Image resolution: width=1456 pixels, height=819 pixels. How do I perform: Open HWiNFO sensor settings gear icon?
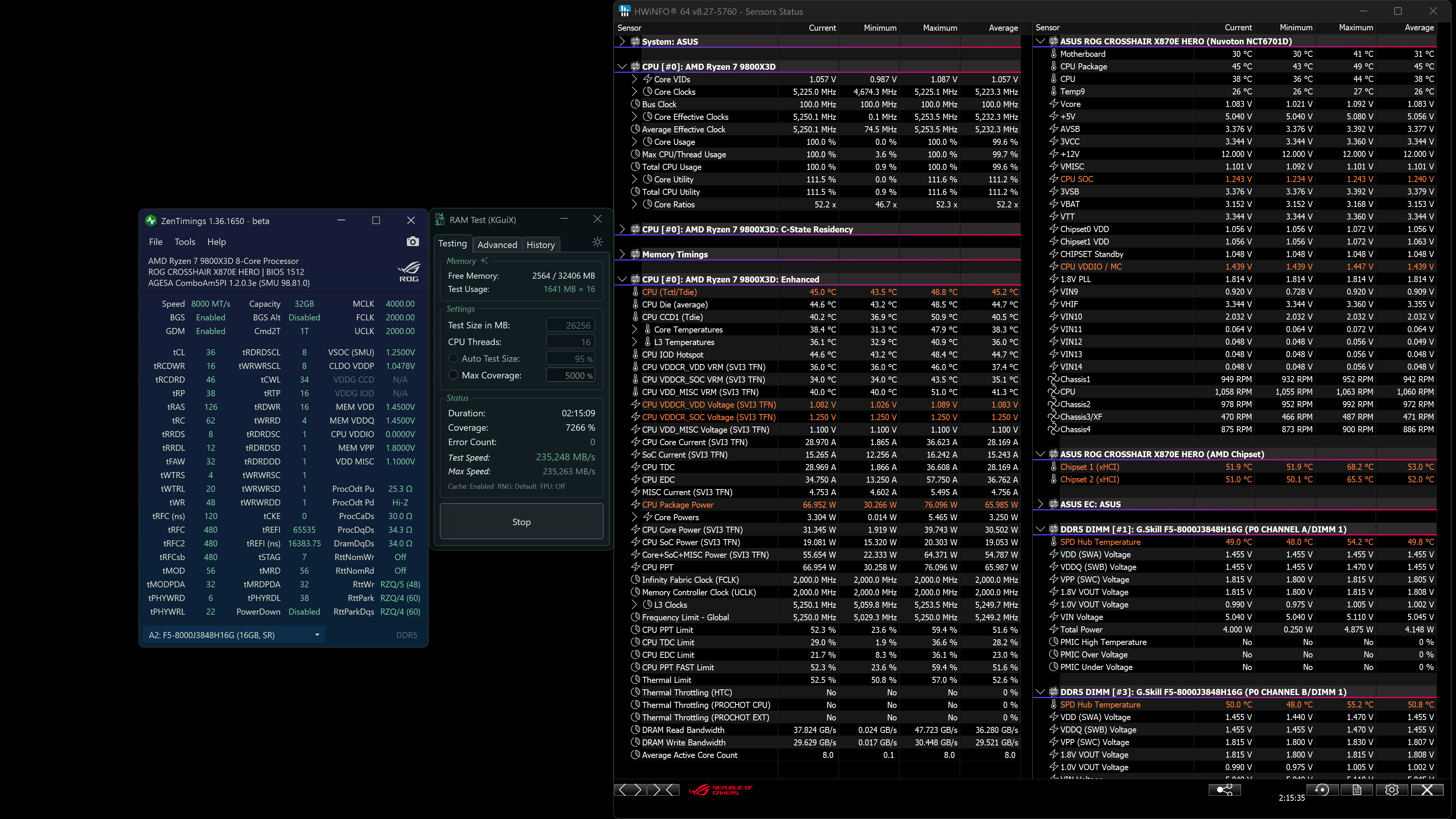point(1392,789)
